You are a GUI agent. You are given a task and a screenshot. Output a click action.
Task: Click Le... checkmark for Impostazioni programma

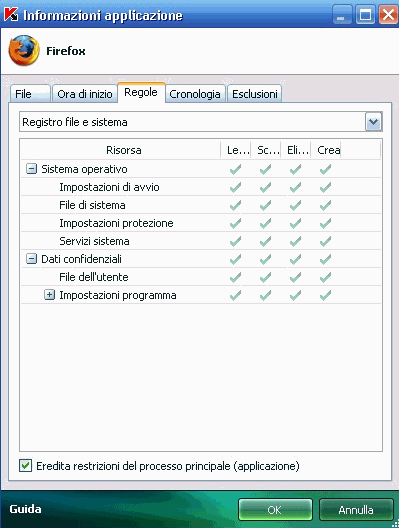click(x=235, y=295)
